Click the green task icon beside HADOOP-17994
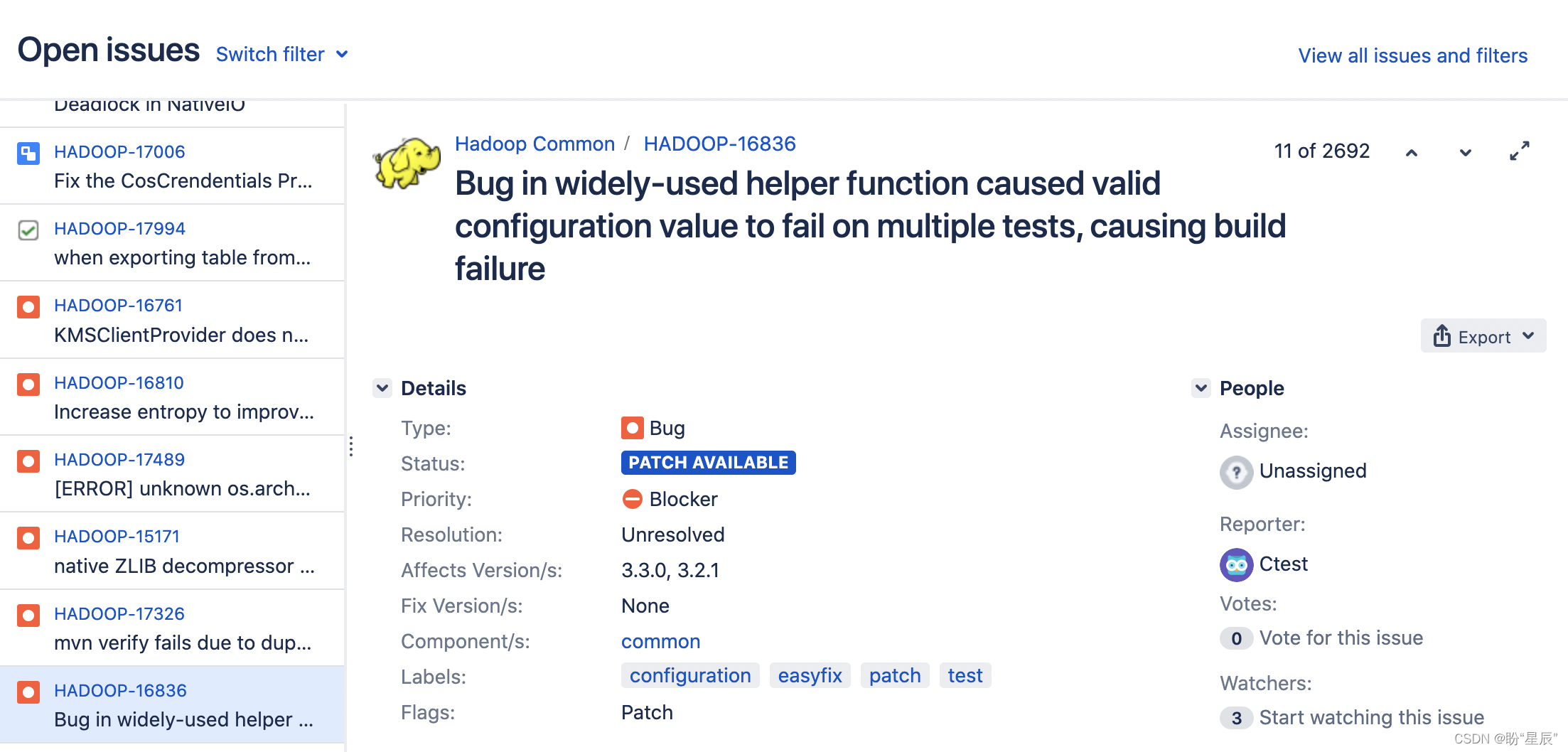This screenshot has height=752, width=1568. click(28, 230)
